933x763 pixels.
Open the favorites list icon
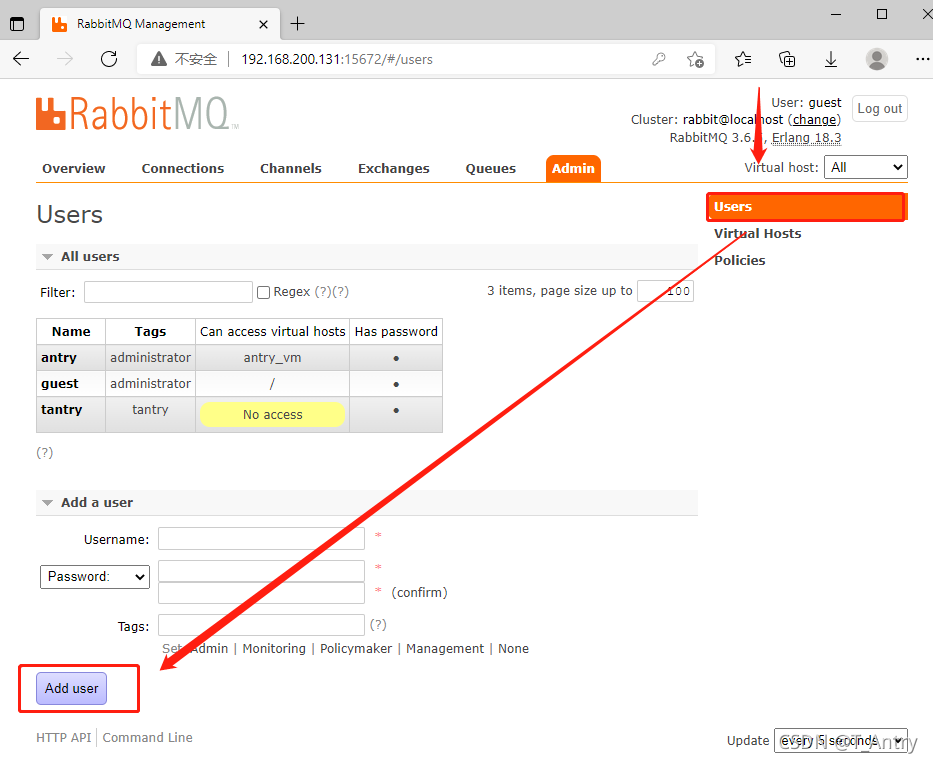[743, 59]
